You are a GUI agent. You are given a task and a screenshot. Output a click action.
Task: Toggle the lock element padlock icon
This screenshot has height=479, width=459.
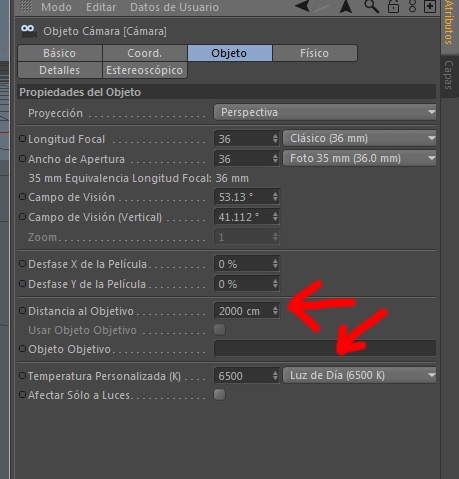pyautogui.click(x=393, y=6)
